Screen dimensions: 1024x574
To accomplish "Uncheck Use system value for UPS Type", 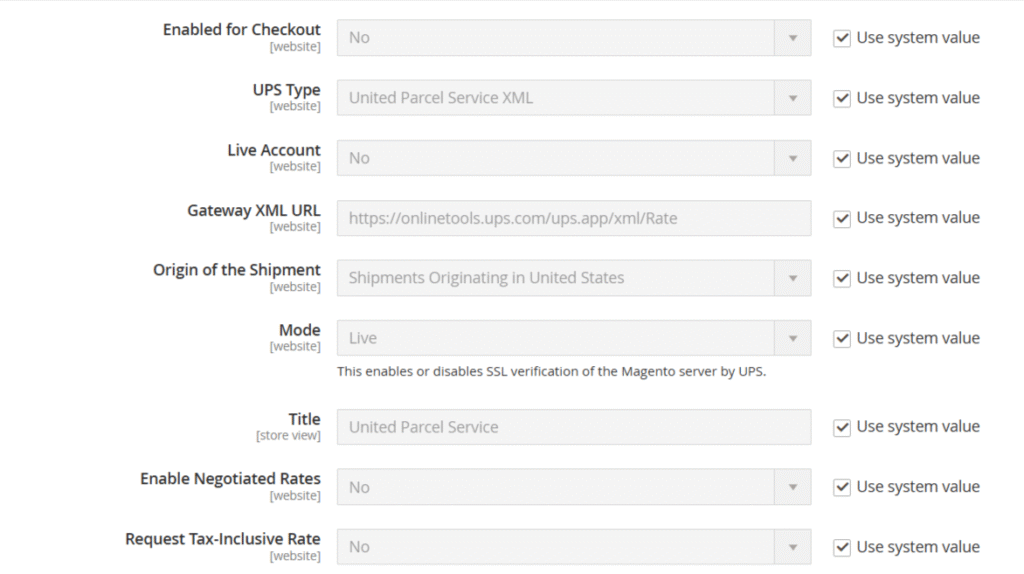I will click(842, 98).
